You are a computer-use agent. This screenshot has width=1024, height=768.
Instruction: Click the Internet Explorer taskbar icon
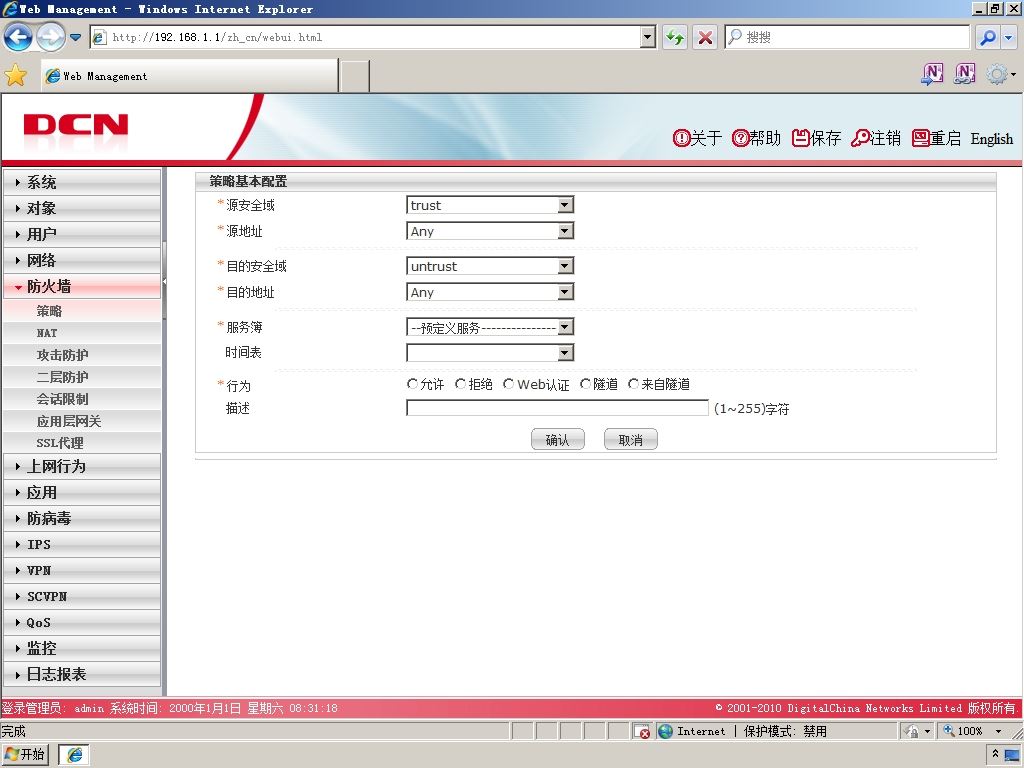pos(74,755)
